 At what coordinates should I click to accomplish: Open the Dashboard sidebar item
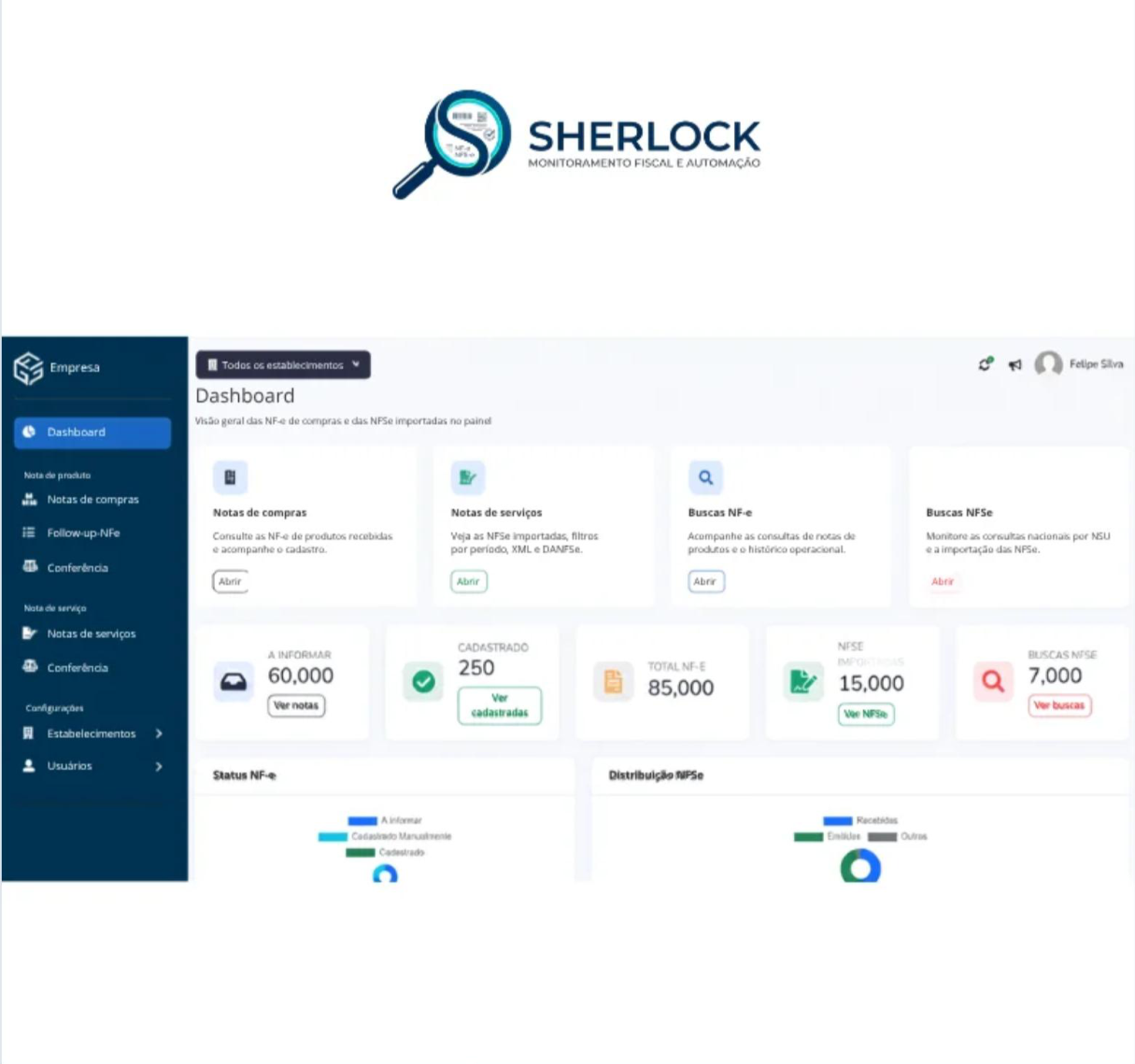92,433
